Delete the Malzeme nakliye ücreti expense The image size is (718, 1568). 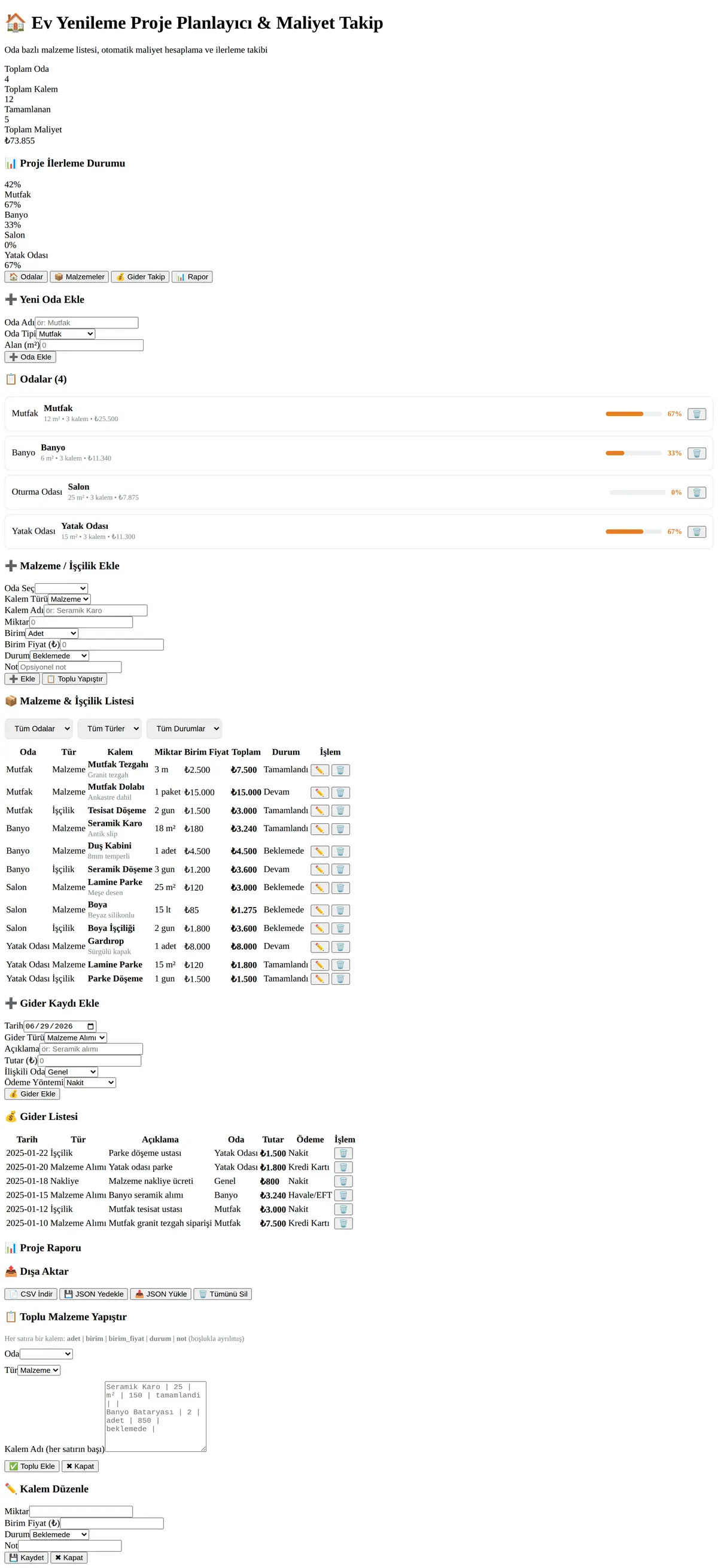tap(343, 1182)
